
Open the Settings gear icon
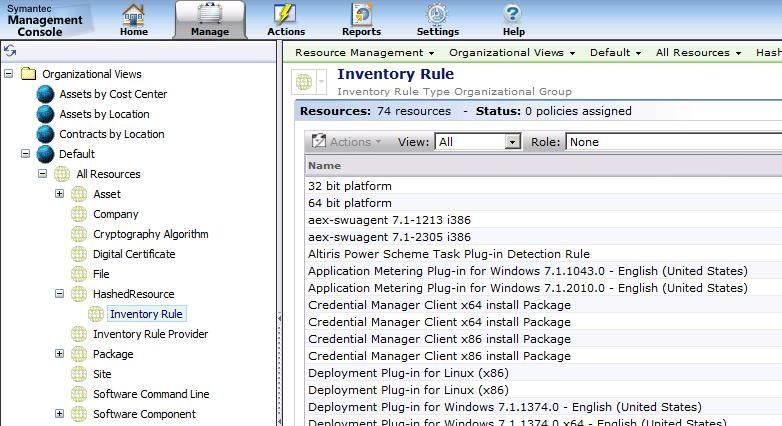[x=437, y=16]
